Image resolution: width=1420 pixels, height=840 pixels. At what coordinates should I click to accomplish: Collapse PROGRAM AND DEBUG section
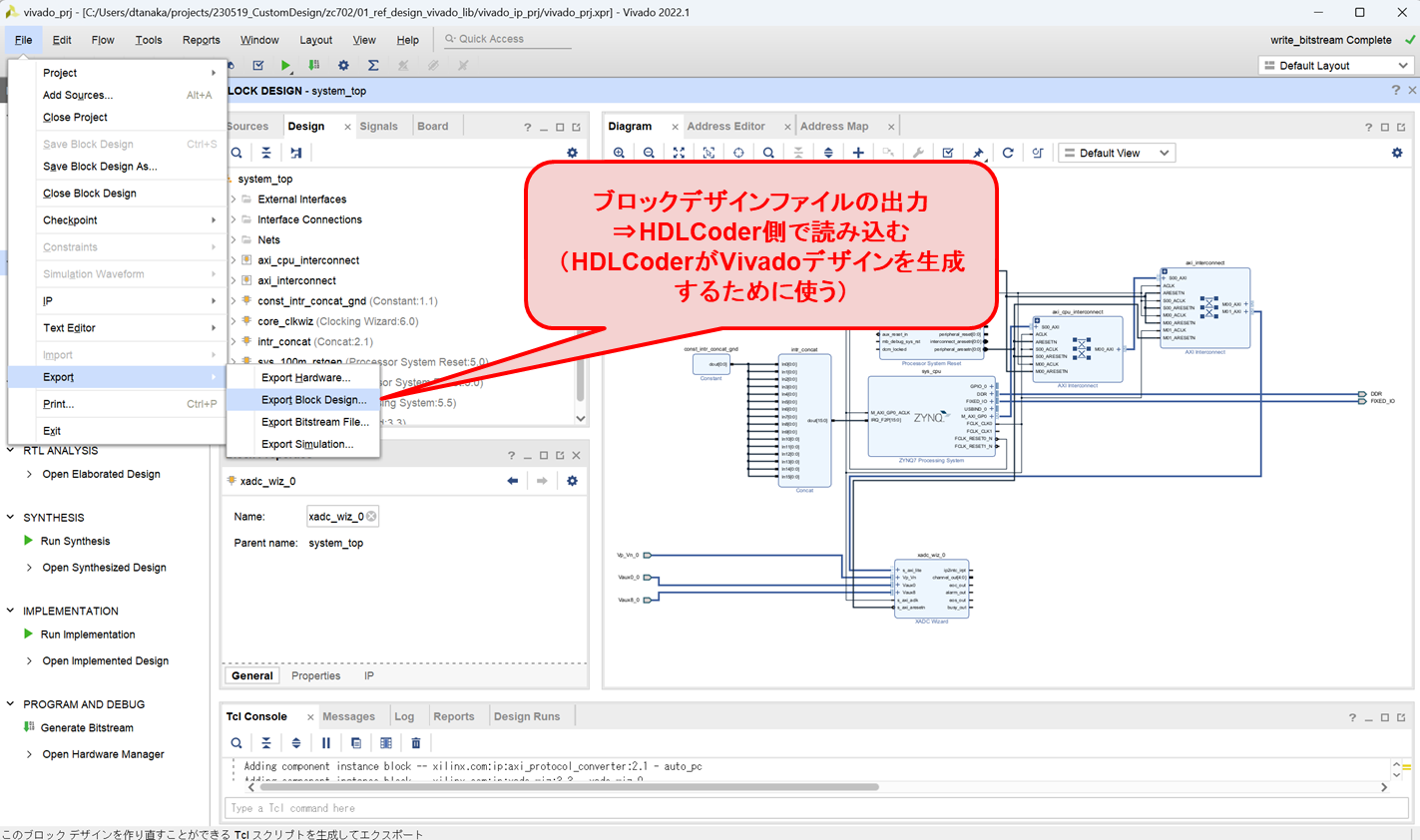tap(11, 704)
